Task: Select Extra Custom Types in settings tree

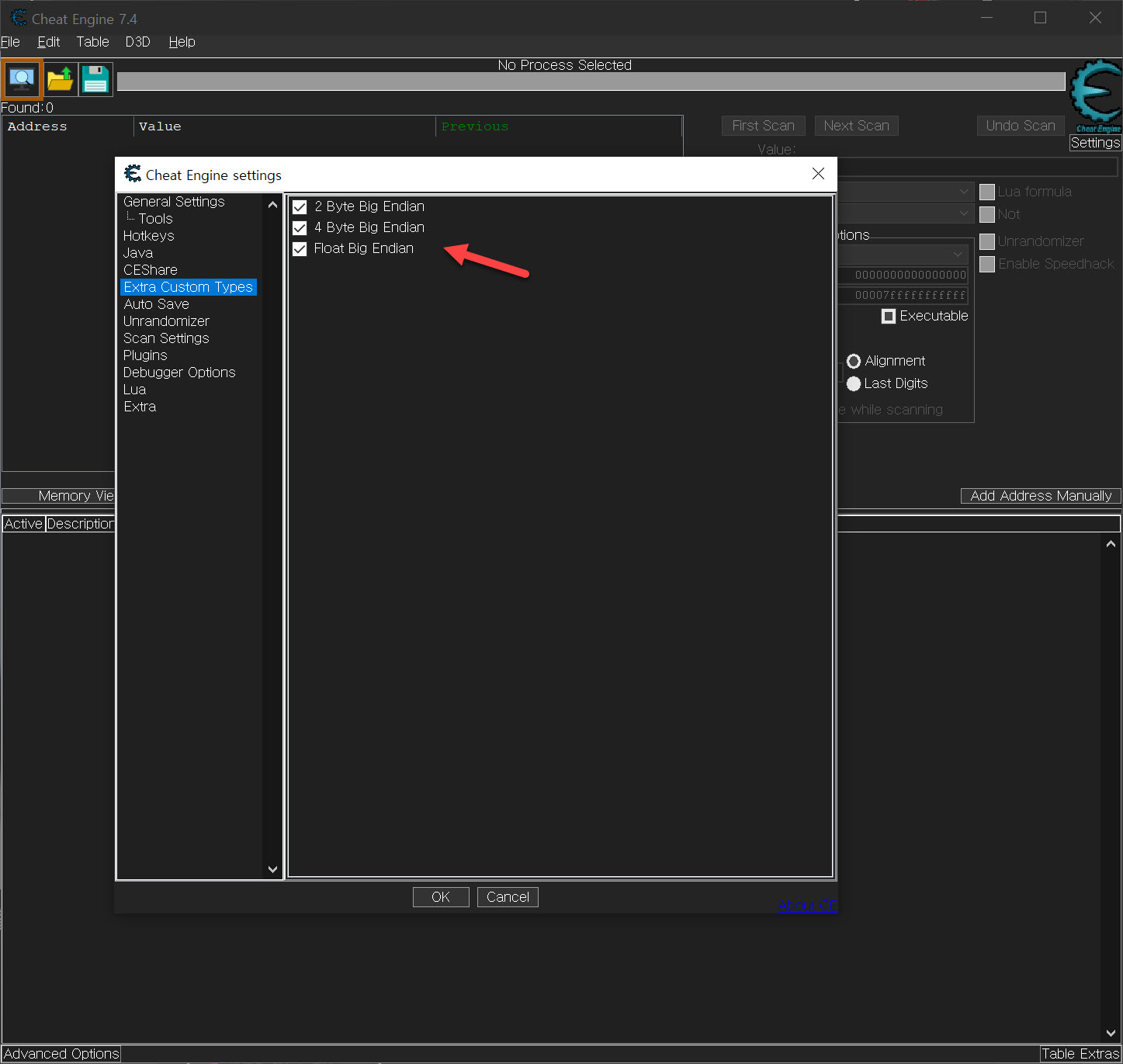Action: 189,287
